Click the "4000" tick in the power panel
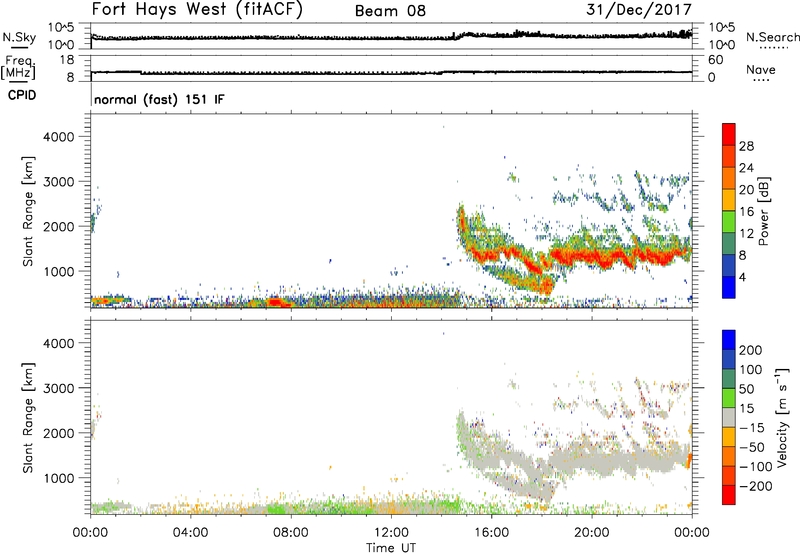Screen dimensions: 800x554 tap(58, 137)
